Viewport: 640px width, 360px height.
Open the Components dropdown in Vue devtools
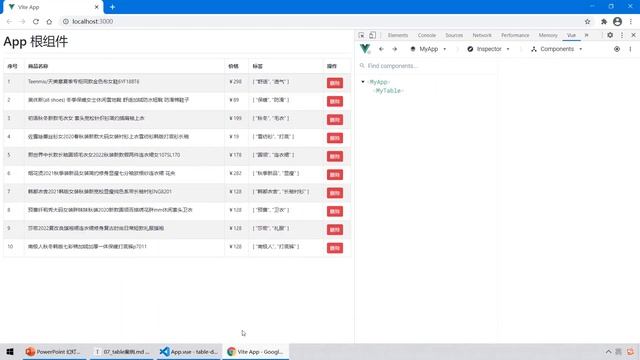(557, 49)
